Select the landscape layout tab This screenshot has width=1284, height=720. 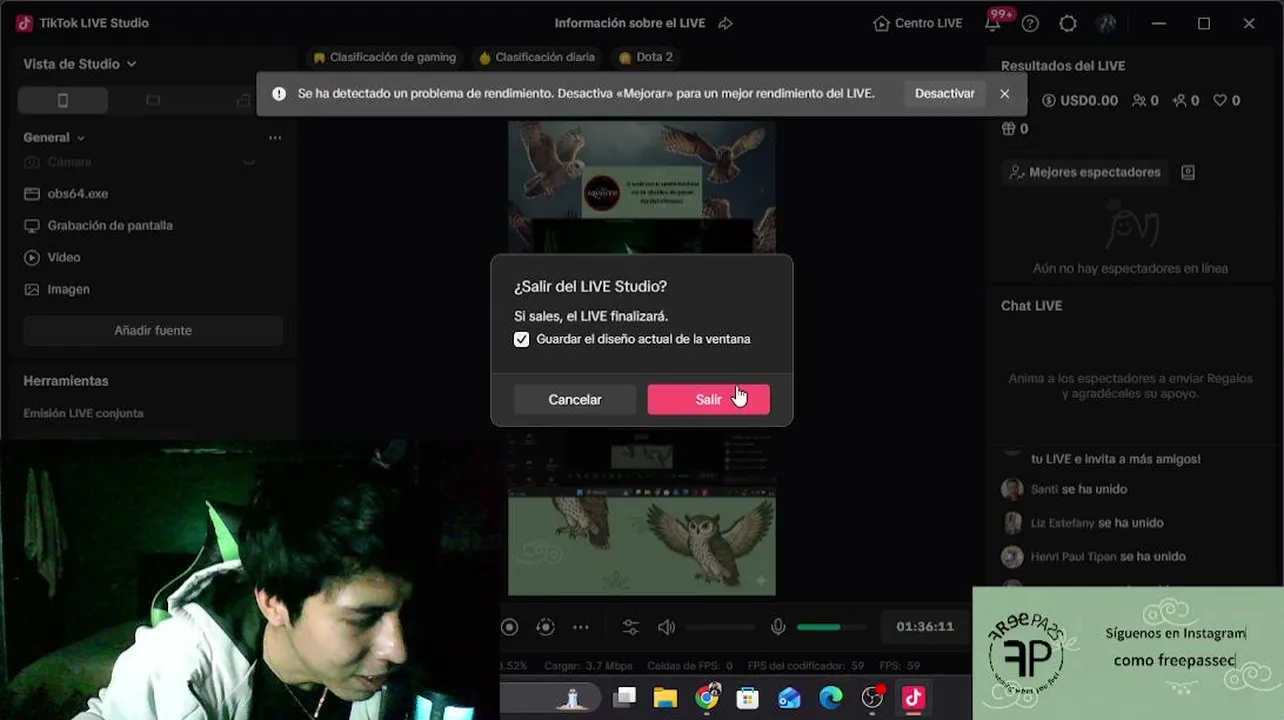(153, 100)
